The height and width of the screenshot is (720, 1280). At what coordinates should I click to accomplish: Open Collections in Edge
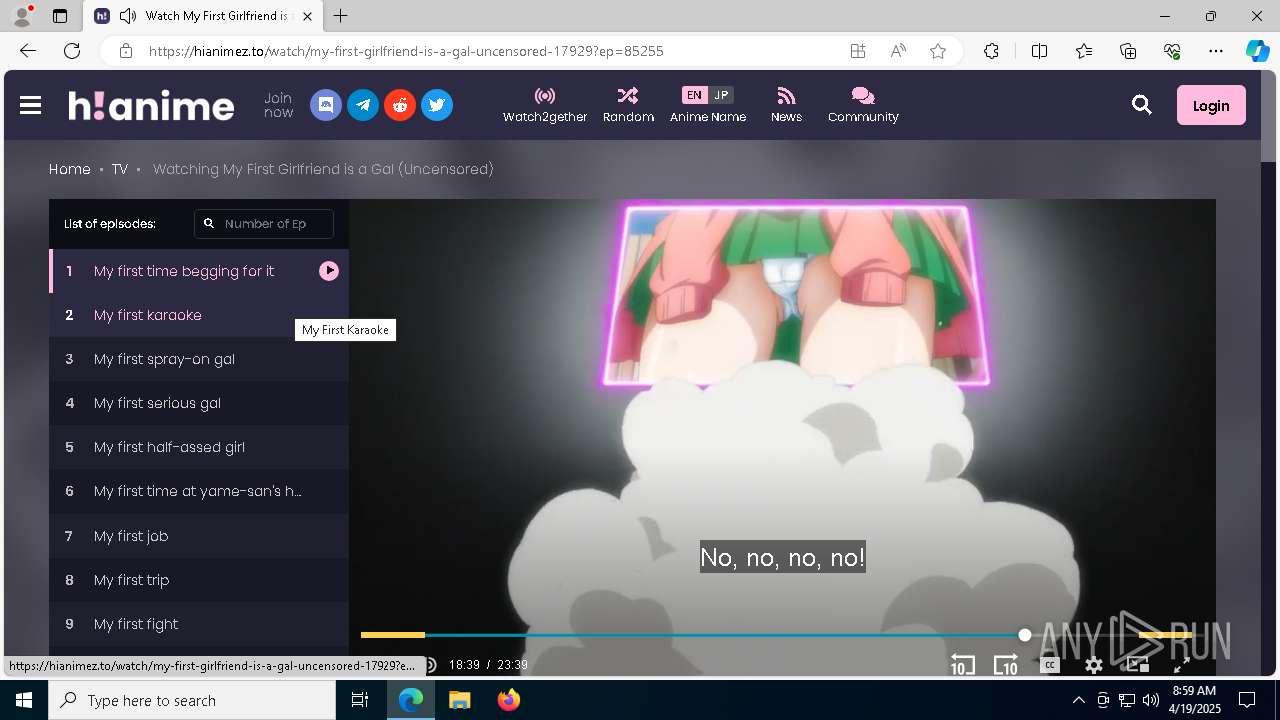[1128, 51]
